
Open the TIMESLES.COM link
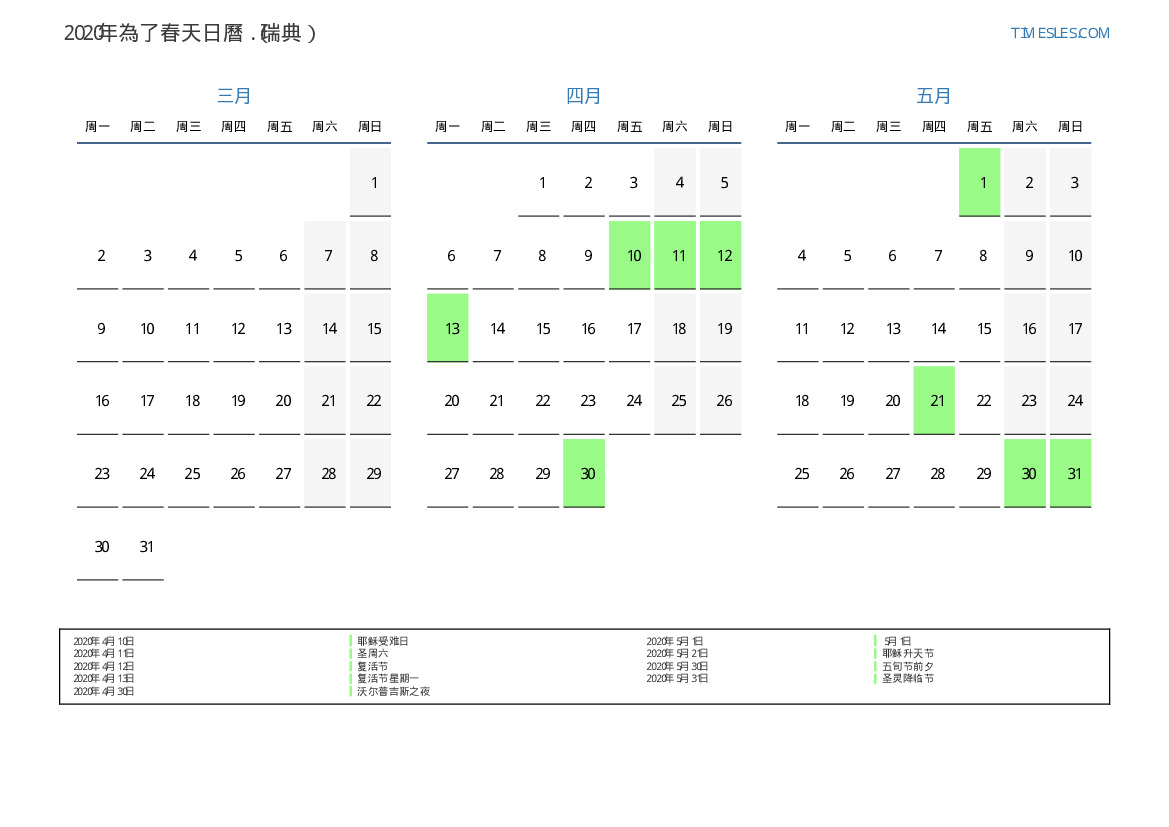tap(1059, 33)
